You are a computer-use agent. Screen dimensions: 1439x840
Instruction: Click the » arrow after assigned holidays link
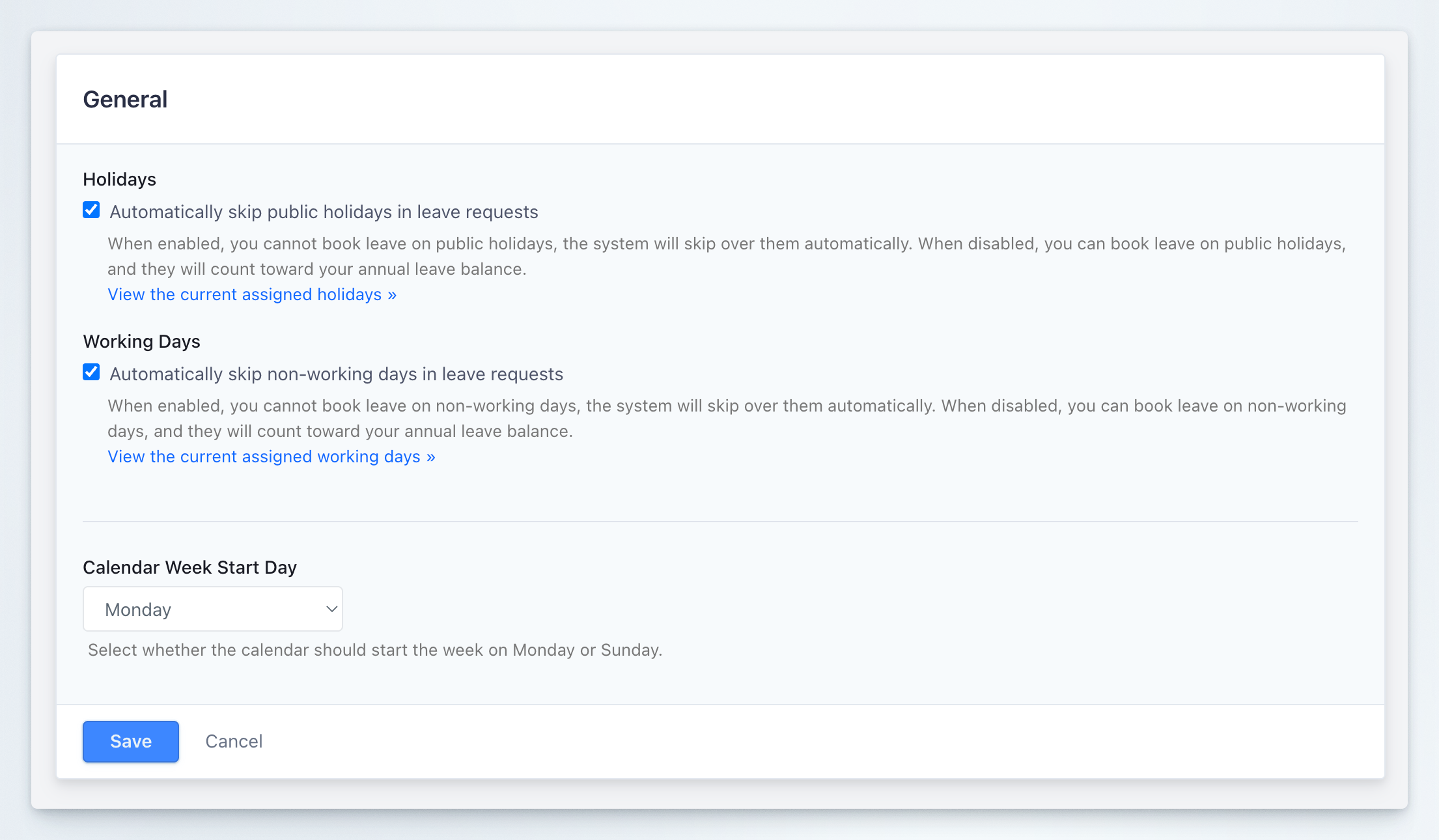392,295
